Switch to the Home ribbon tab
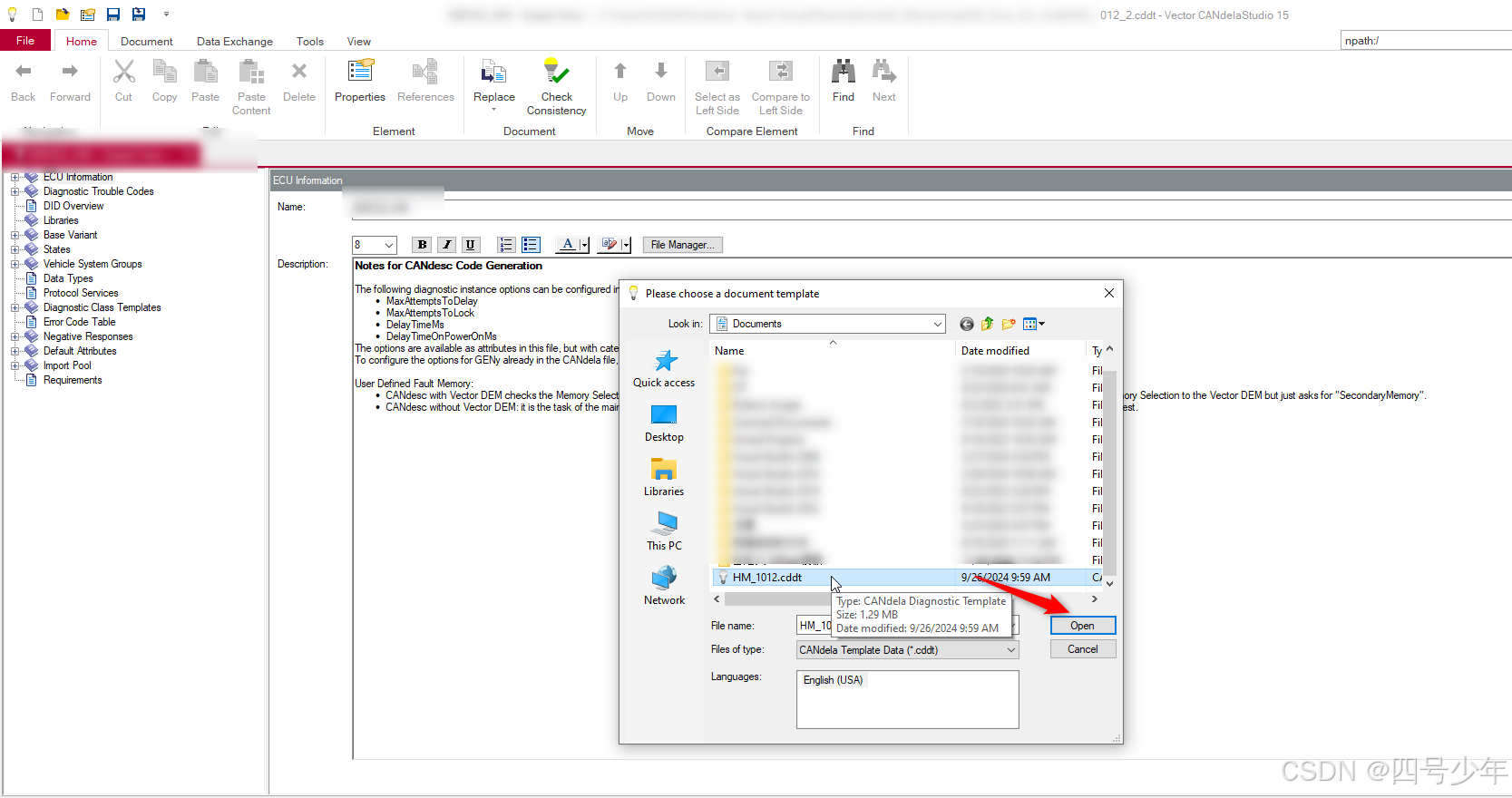This screenshot has width=1512, height=798. pos(82,41)
